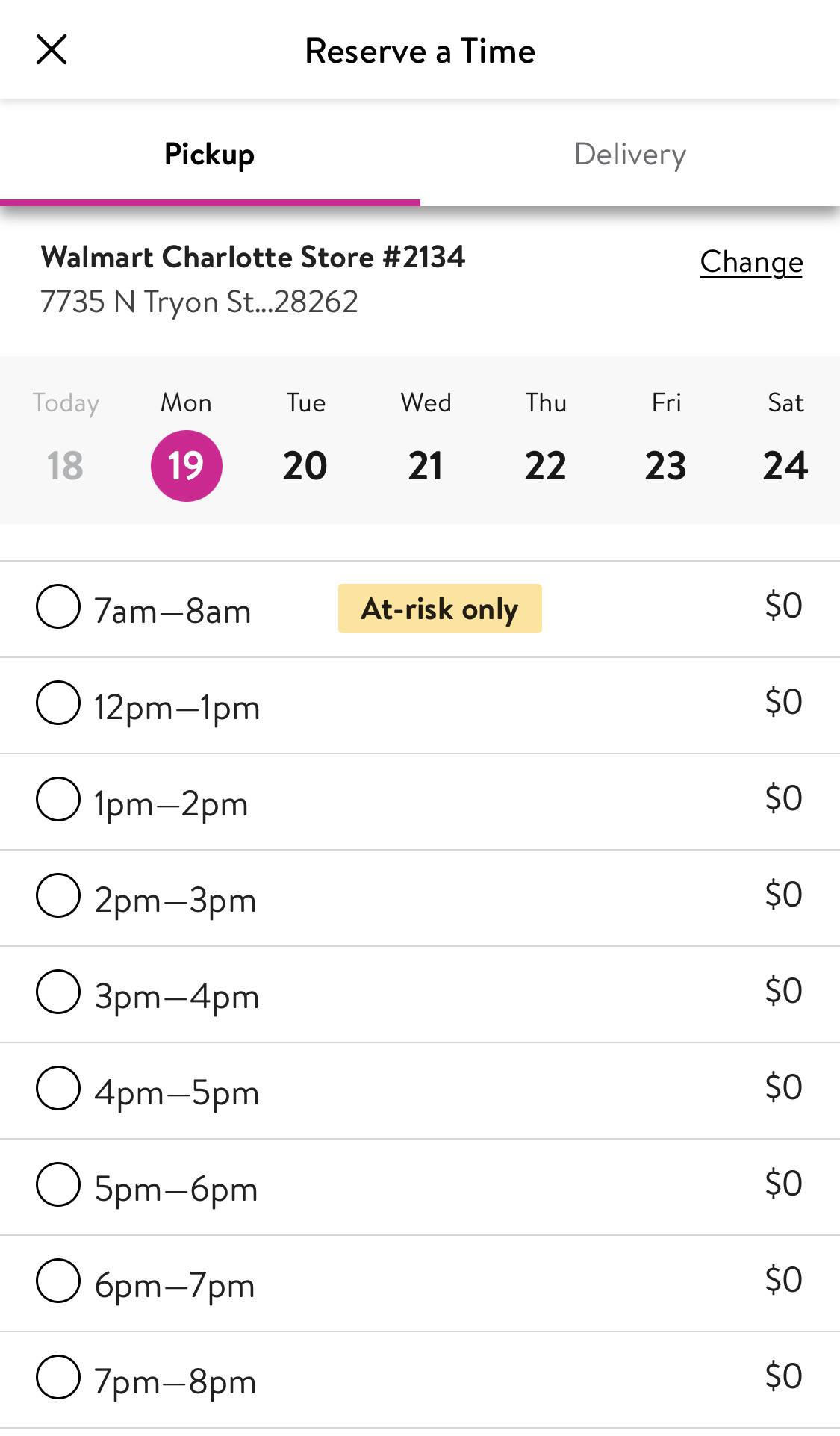Select the 2pm–3pm pickup window

tap(58, 895)
